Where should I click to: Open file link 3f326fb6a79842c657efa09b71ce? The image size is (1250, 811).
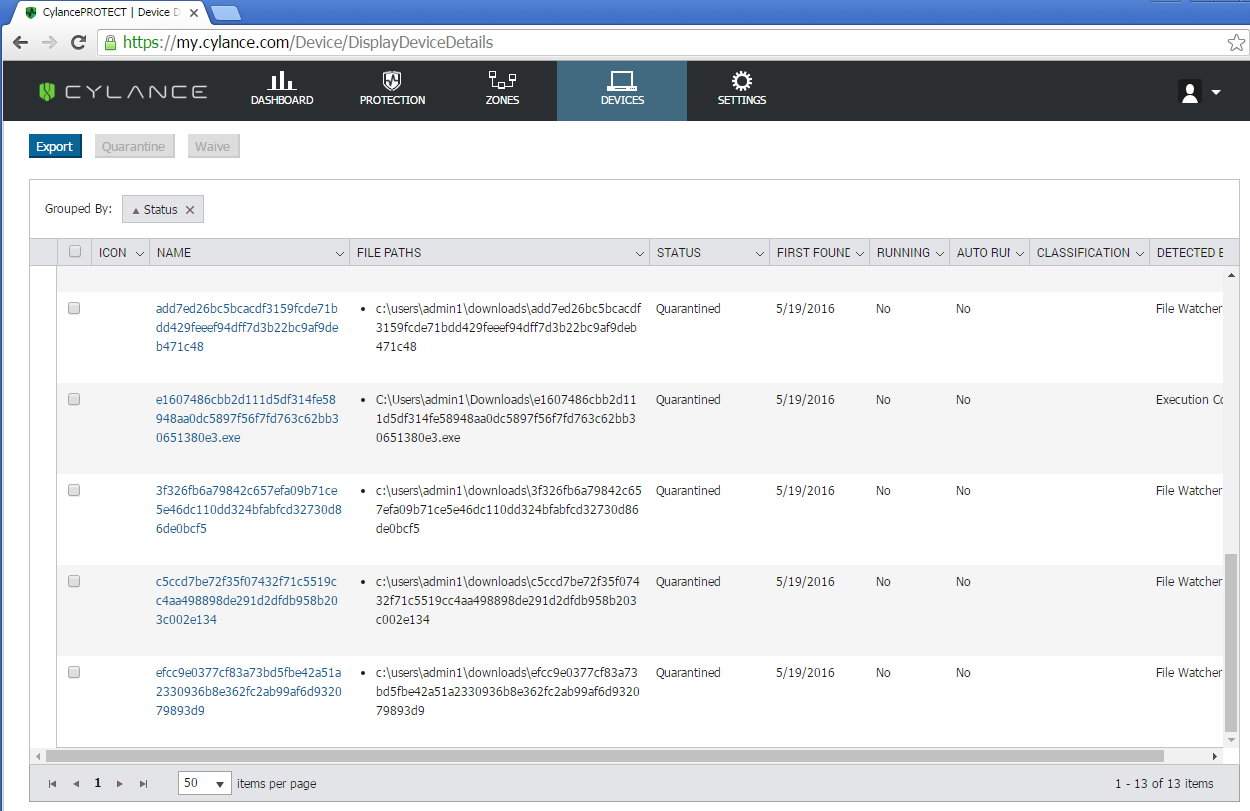click(248, 510)
